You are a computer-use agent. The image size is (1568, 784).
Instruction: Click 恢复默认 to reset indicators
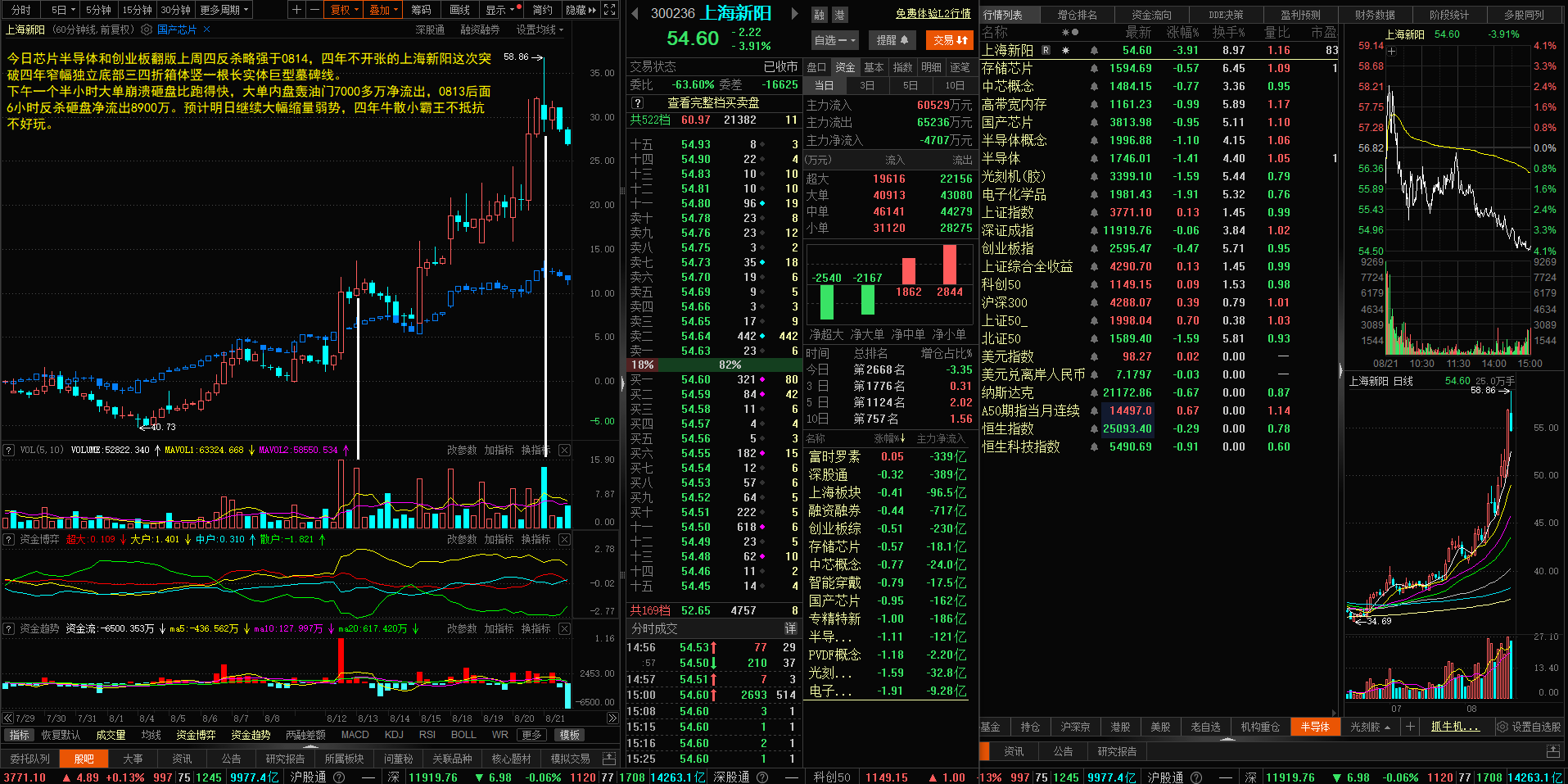point(61,735)
